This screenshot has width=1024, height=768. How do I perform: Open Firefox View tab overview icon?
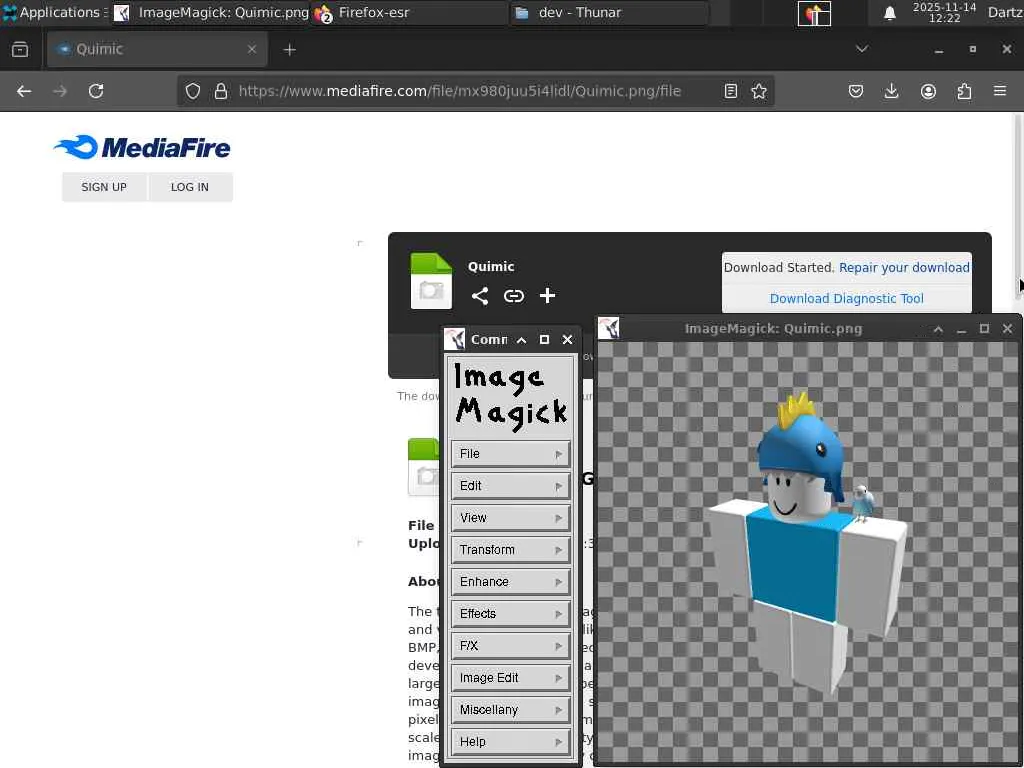click(20, 50)
